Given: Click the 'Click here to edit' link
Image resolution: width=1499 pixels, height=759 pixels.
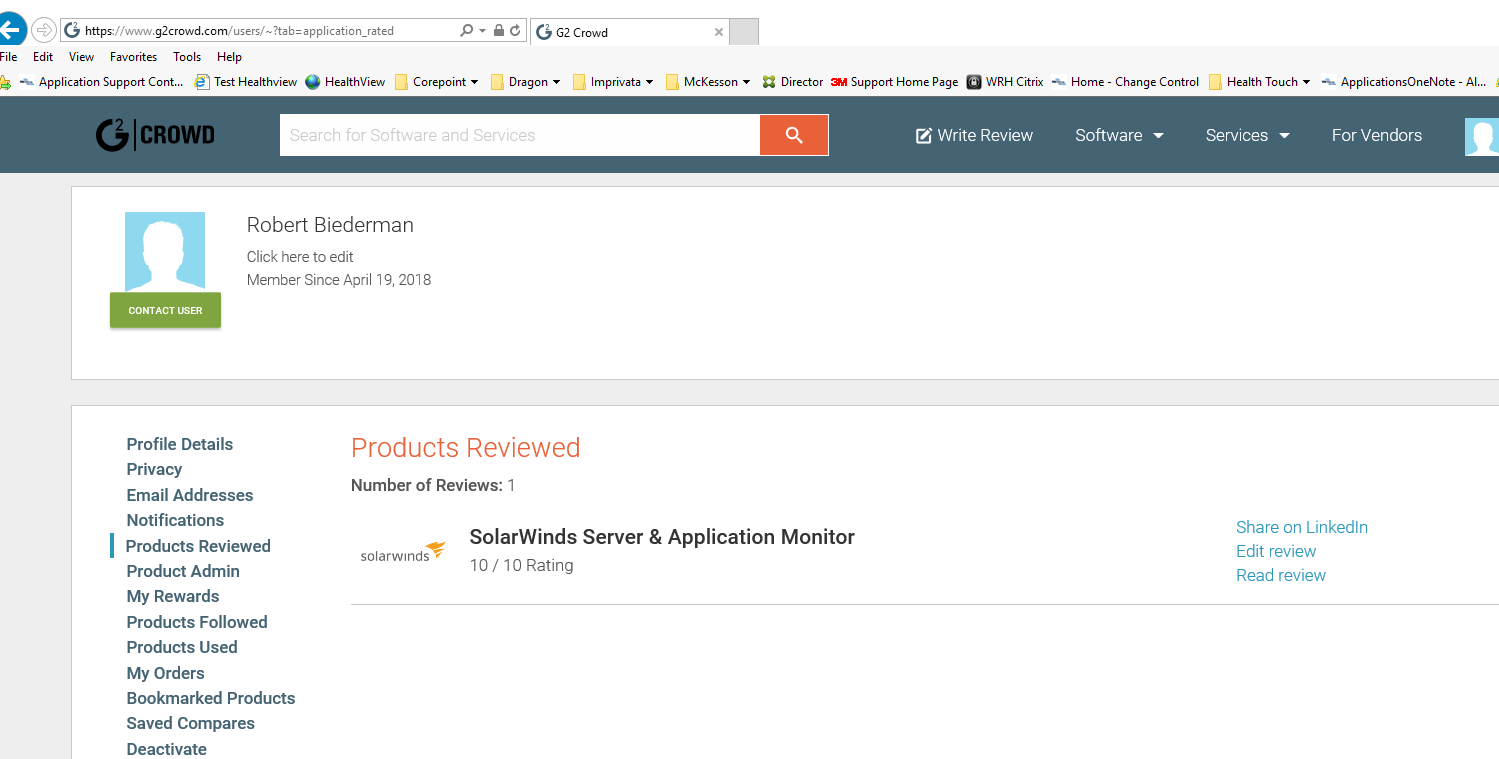Looking at the screenshot, I should [300, 257].
